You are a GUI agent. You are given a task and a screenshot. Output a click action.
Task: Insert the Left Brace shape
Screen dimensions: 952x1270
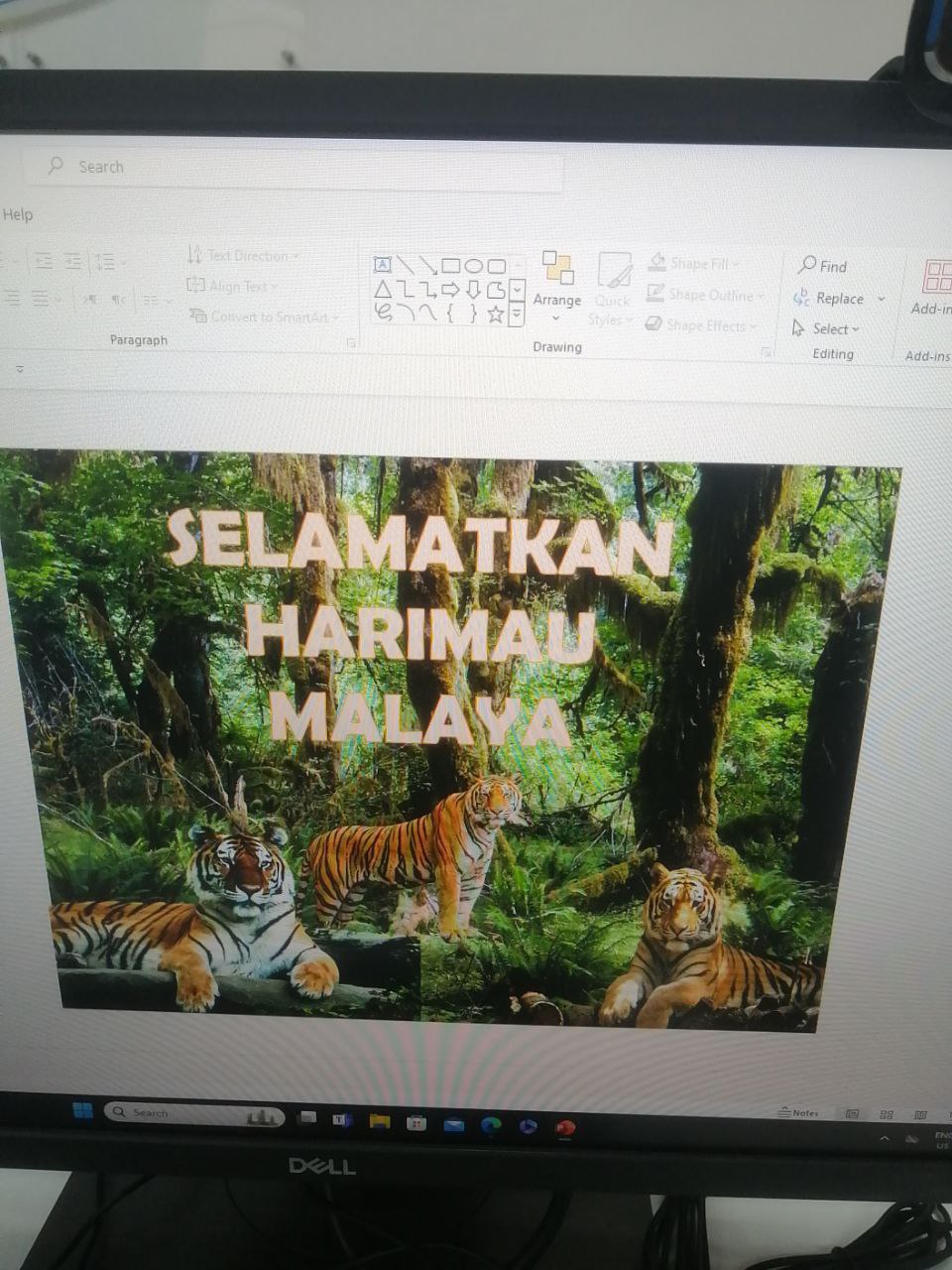450,314
